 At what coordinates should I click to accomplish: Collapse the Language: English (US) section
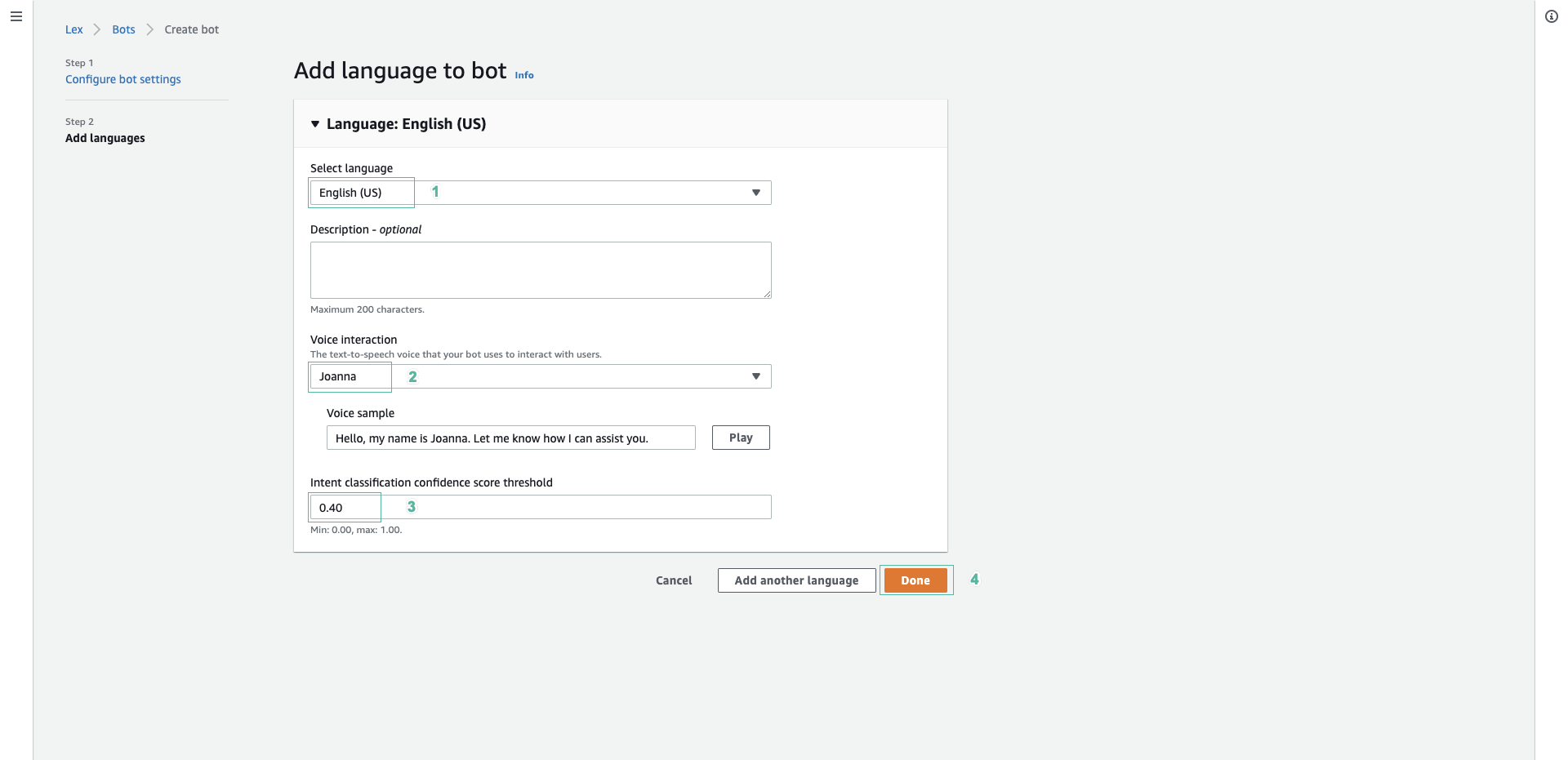tap(315, 124)
